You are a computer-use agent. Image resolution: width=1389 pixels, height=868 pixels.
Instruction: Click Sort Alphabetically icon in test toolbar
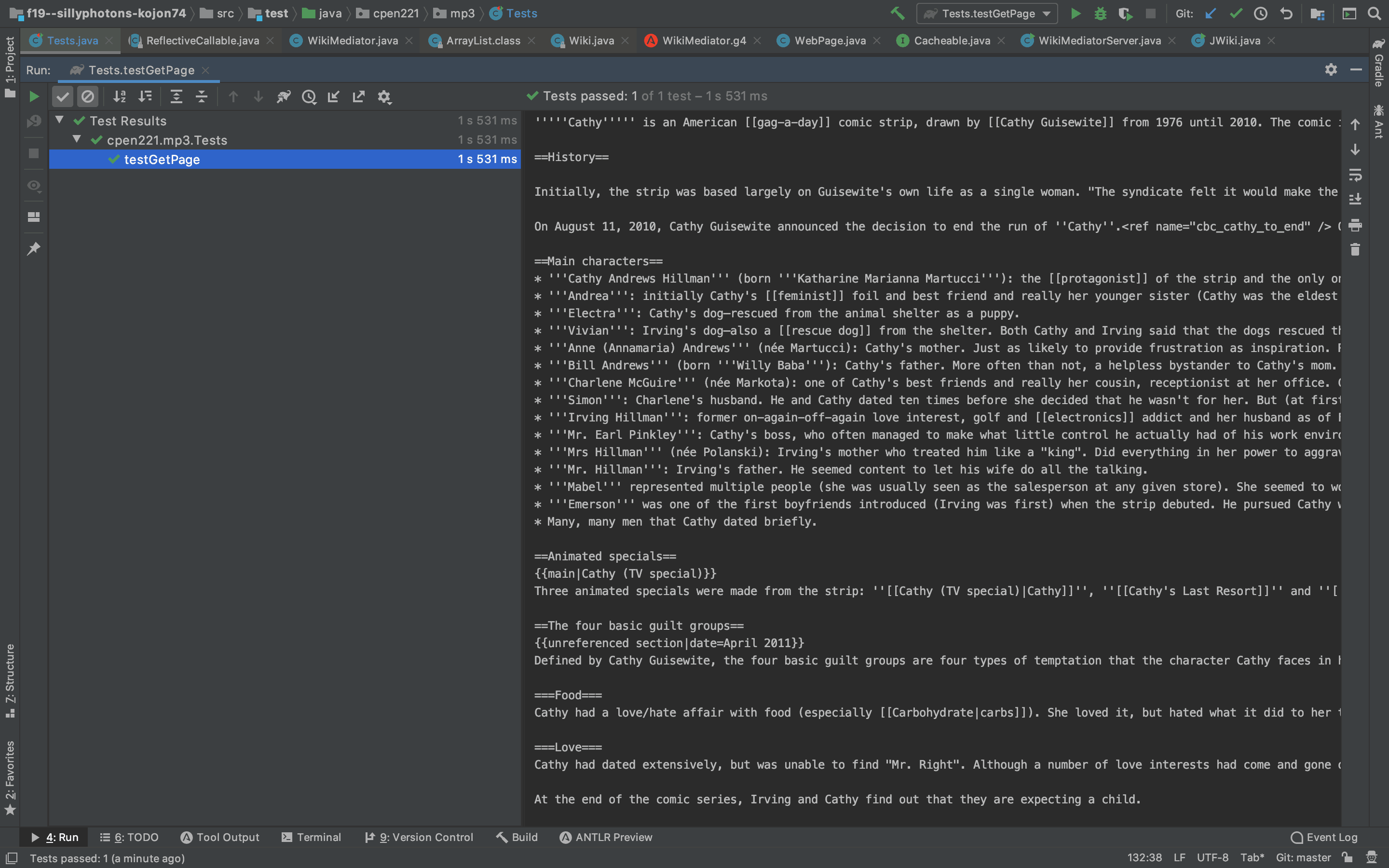tap(120, 96)
